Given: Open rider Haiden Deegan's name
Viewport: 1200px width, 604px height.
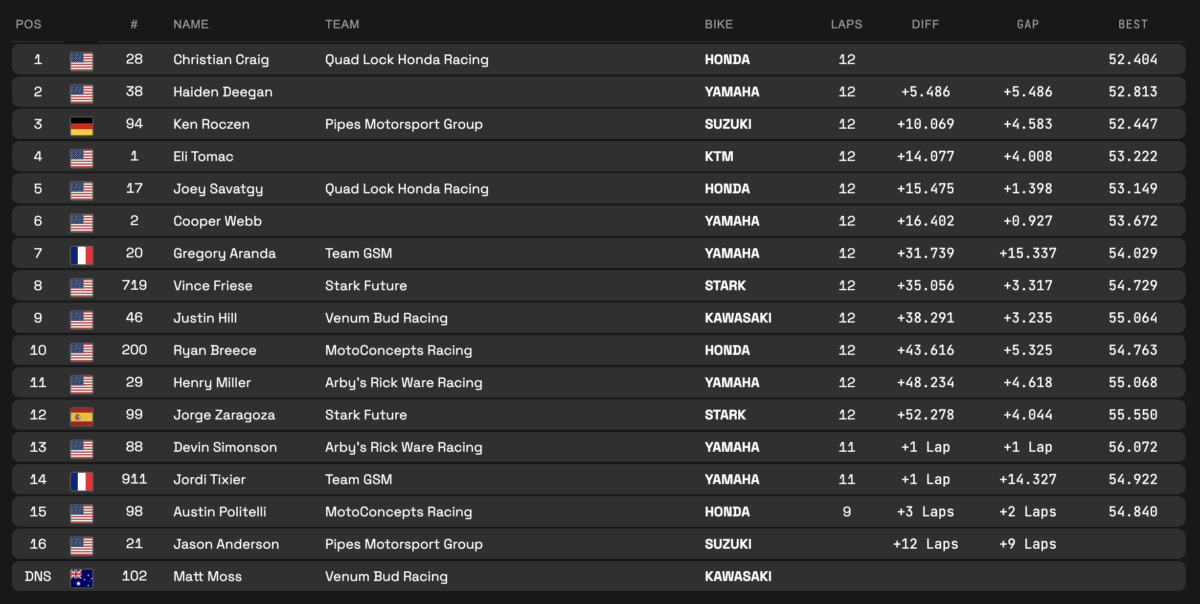Looking at the screenshot, I should [222, 92].
